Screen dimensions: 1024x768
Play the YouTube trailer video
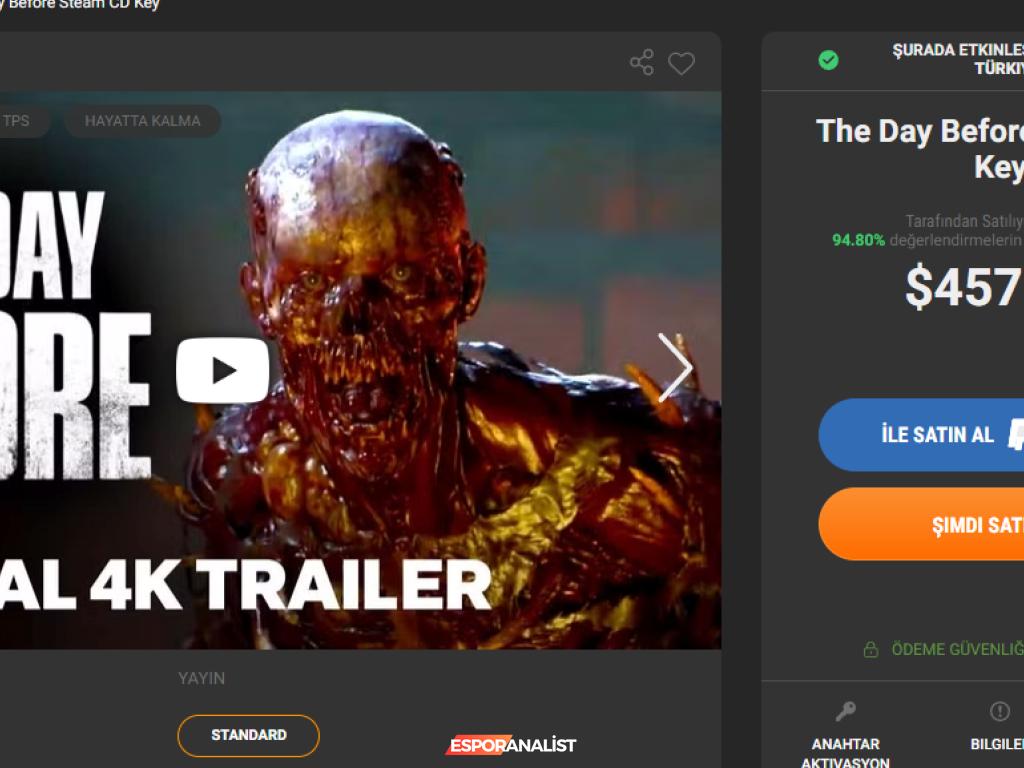click(x=222, y=371)
